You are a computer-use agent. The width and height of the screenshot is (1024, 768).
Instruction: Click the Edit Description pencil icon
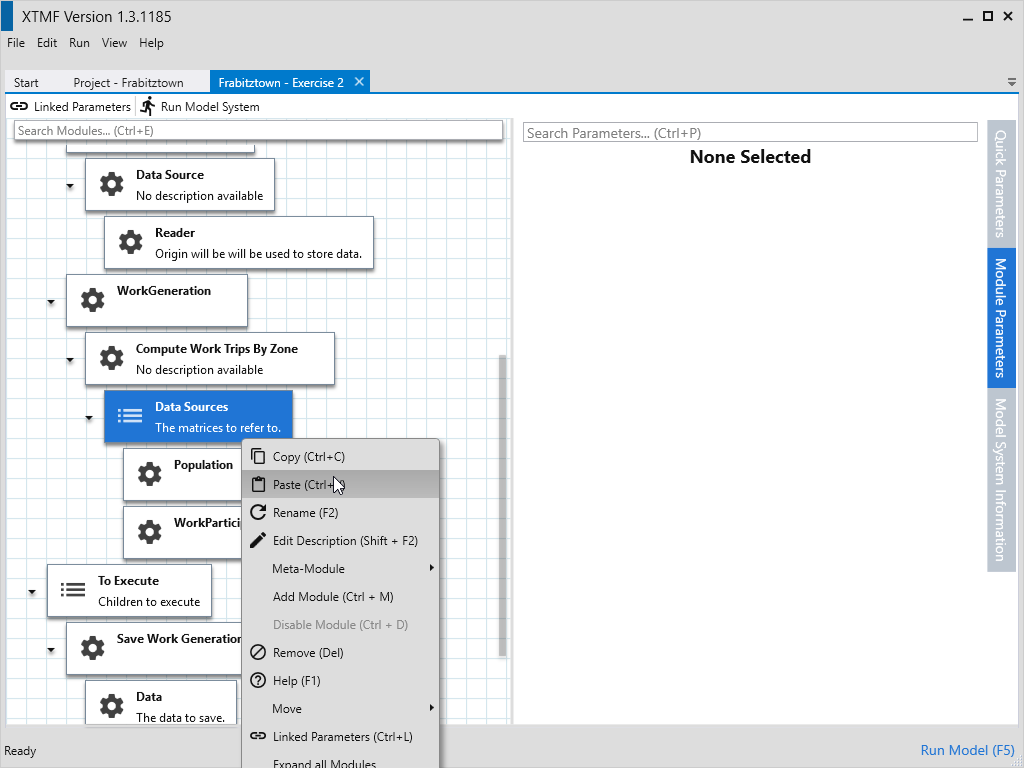click(x=257, y=540)
